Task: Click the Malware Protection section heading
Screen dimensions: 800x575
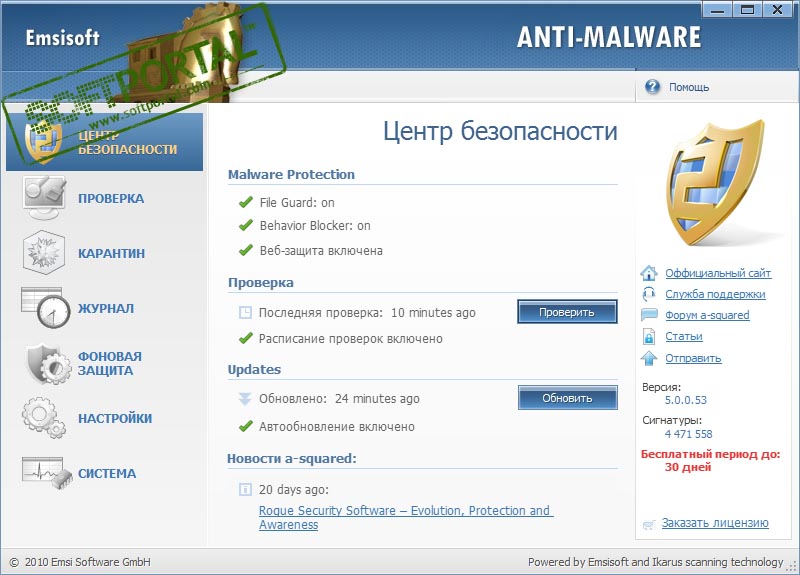Action: [x=291, y=174]
